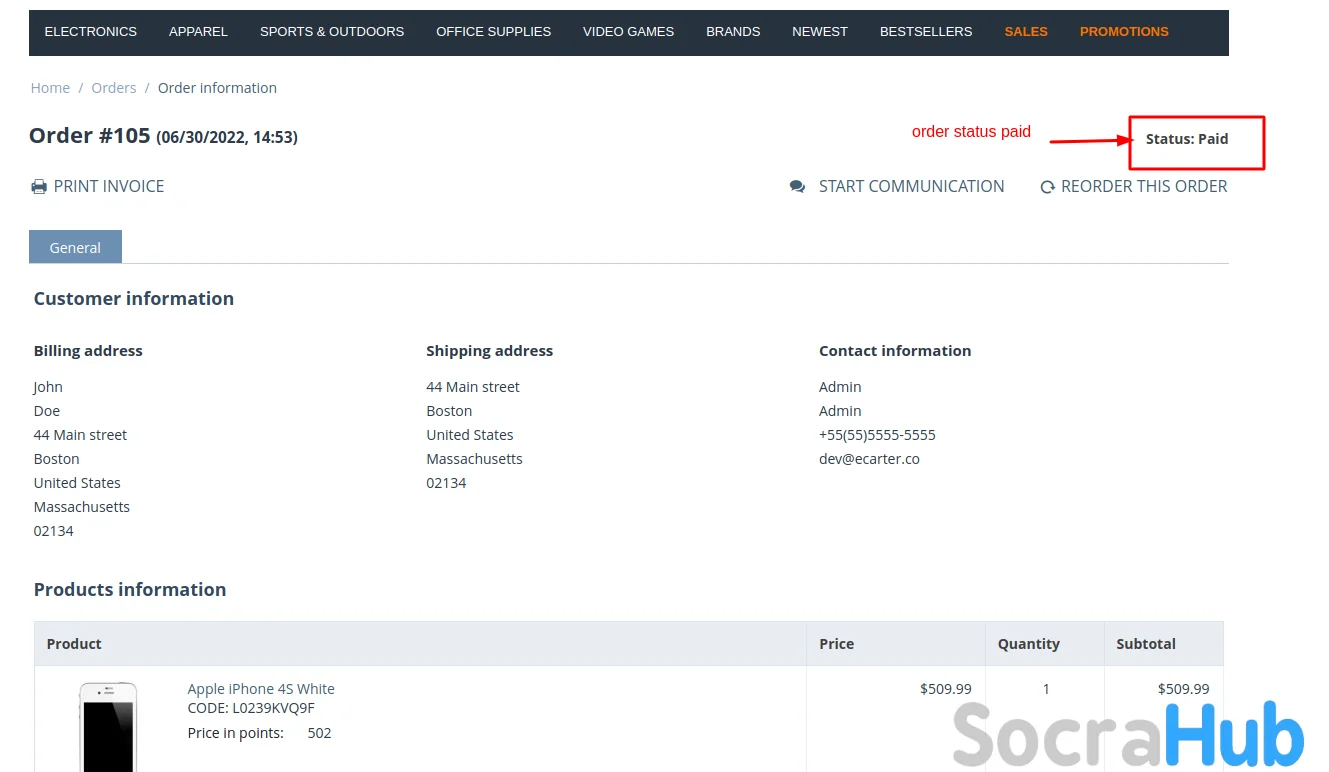This screenshot has height=772, width=1329.
Task: Click the circular reorder arrow icon
Action: pos(1047,187)
